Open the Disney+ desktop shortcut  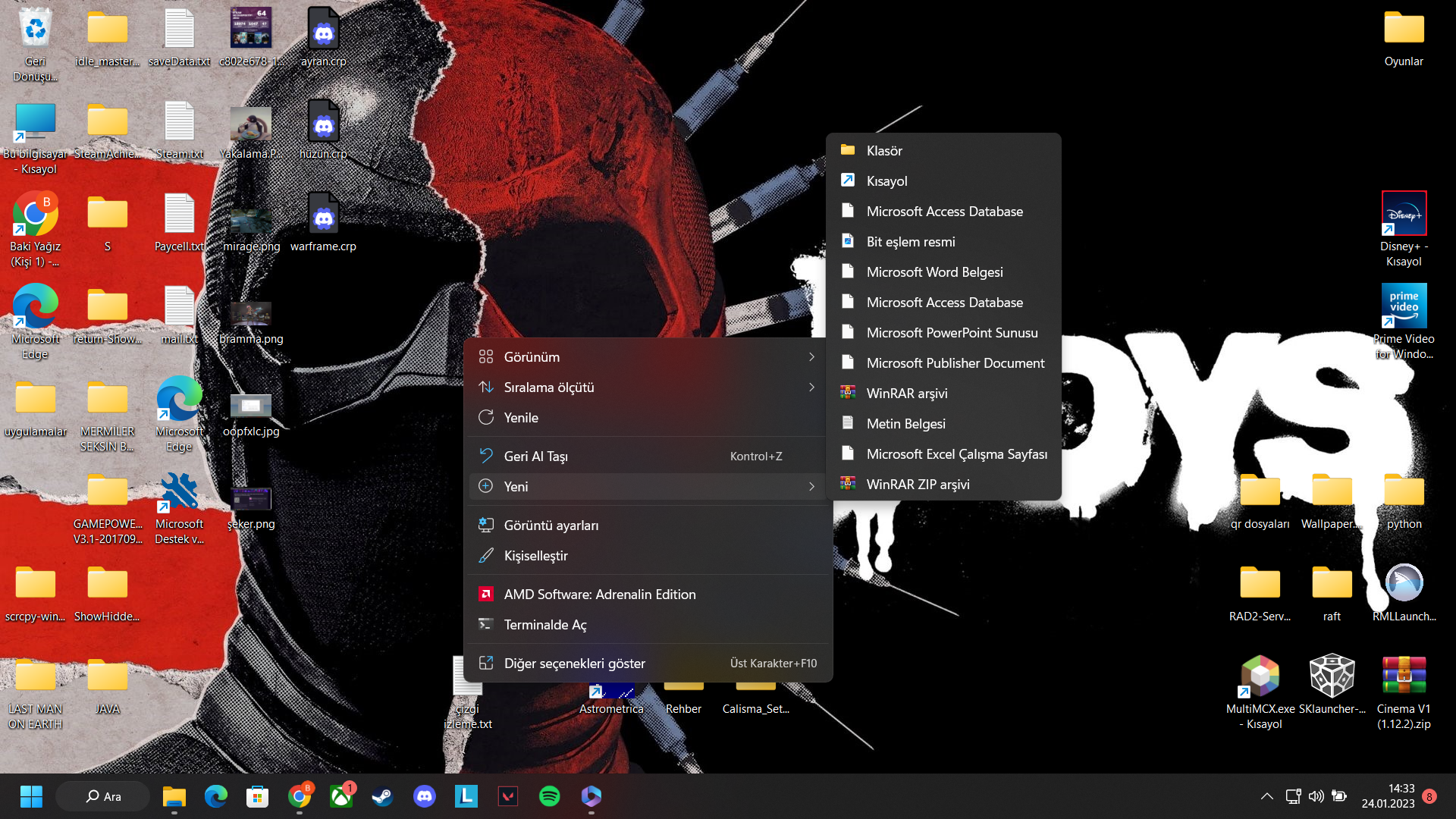[1403, 215]
